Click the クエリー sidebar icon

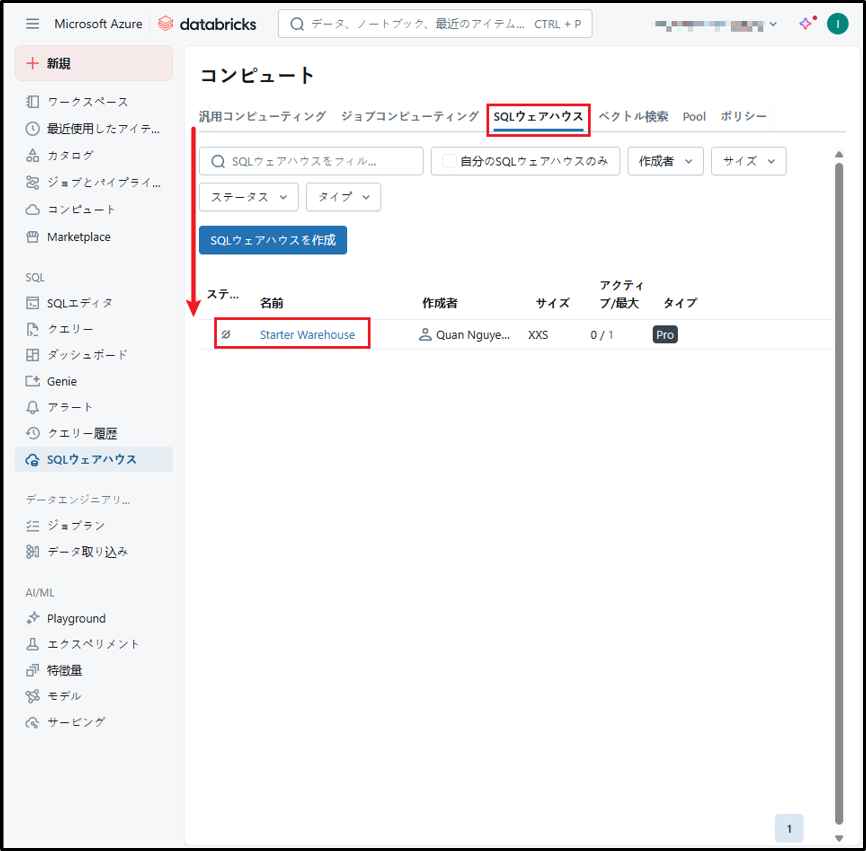[33, 329]
